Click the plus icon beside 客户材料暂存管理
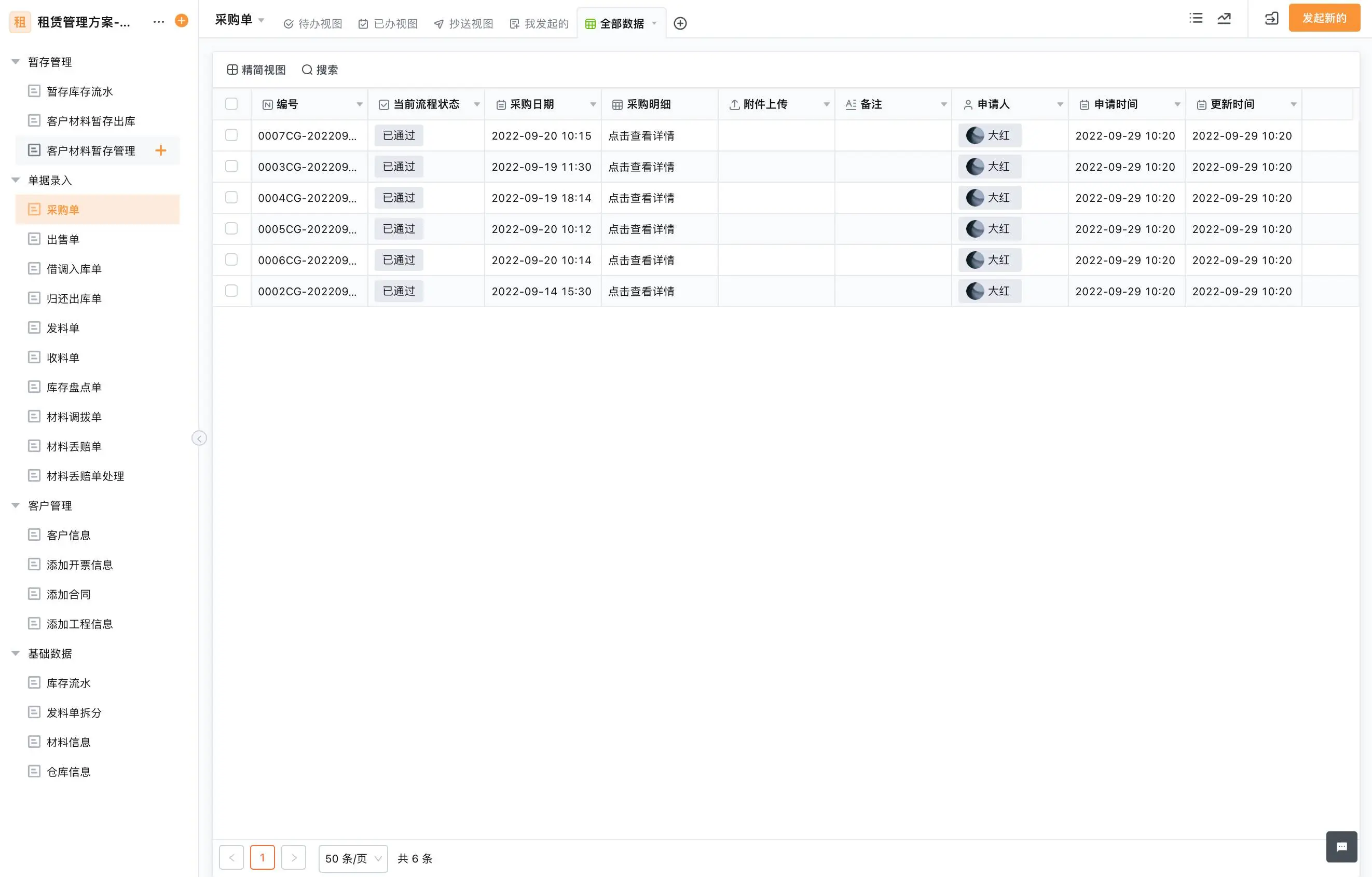 pyautogui.click(x=161, y=150)
